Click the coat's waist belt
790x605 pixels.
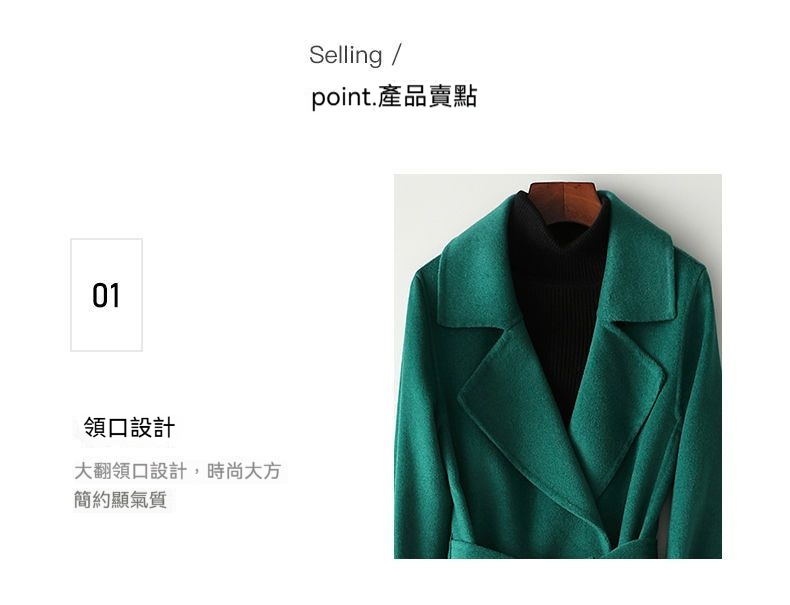(x=552, y=549)
